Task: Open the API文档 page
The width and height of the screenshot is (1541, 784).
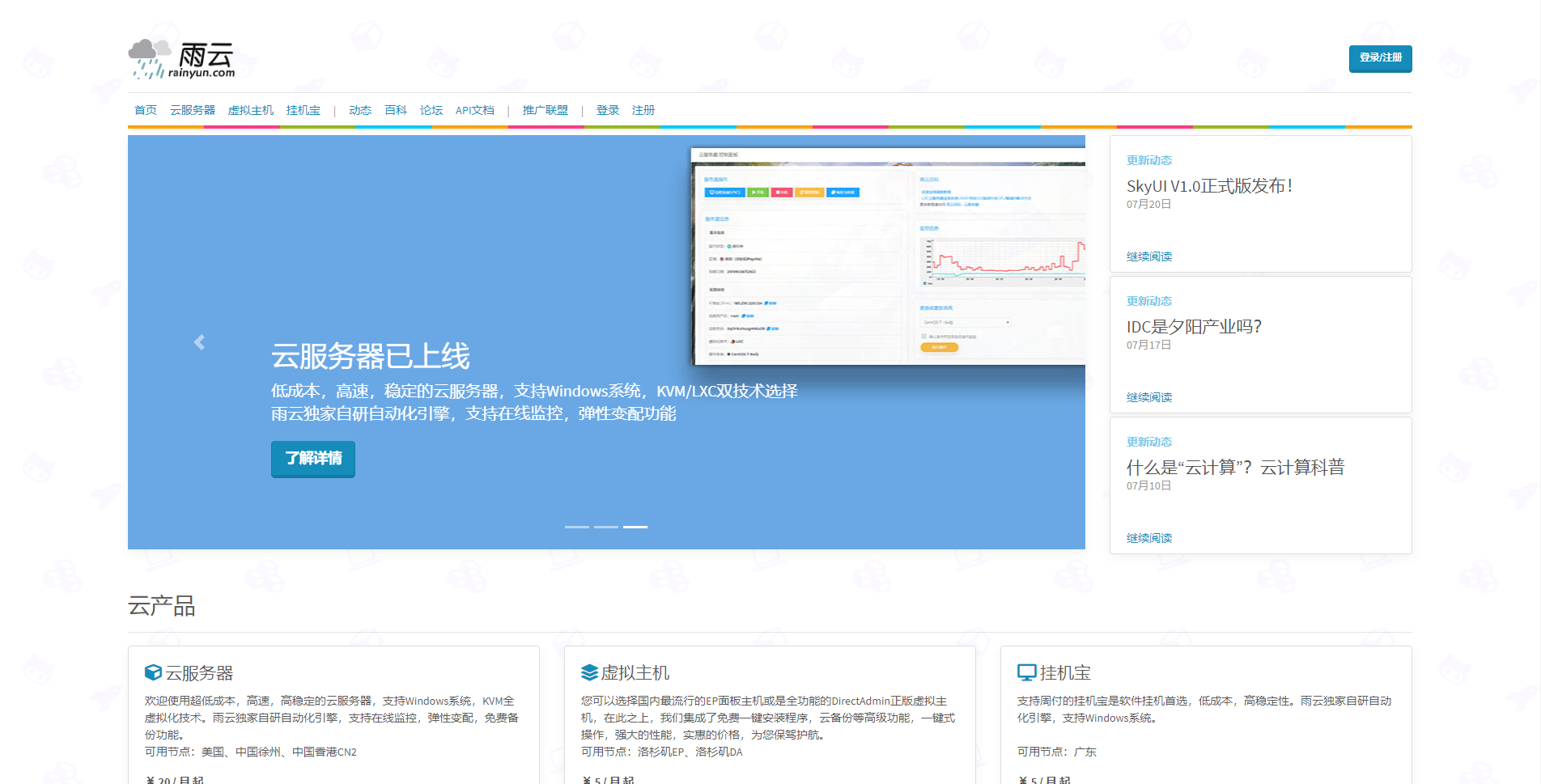Action: coord(475,110)
